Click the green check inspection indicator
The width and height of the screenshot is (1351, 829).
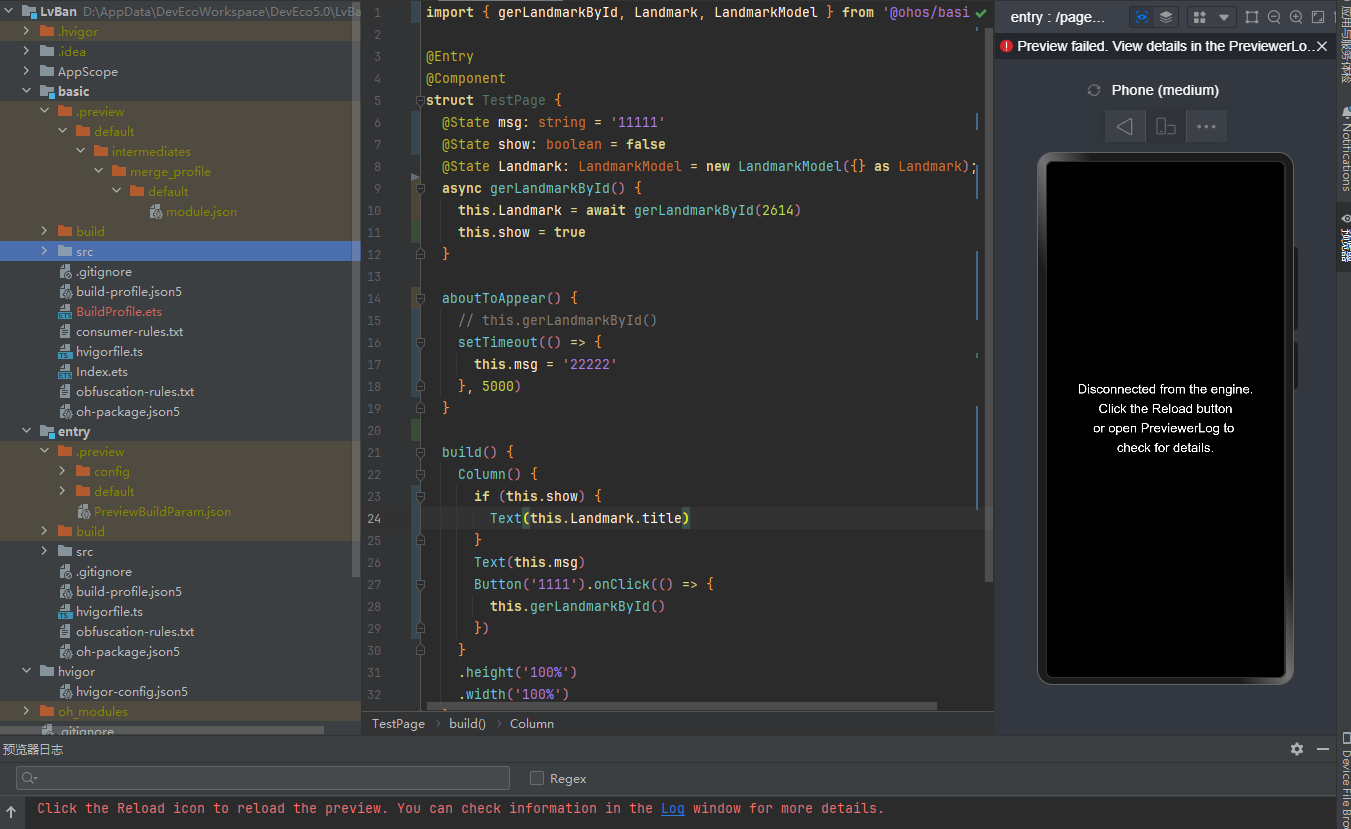(x=981, y=13)
